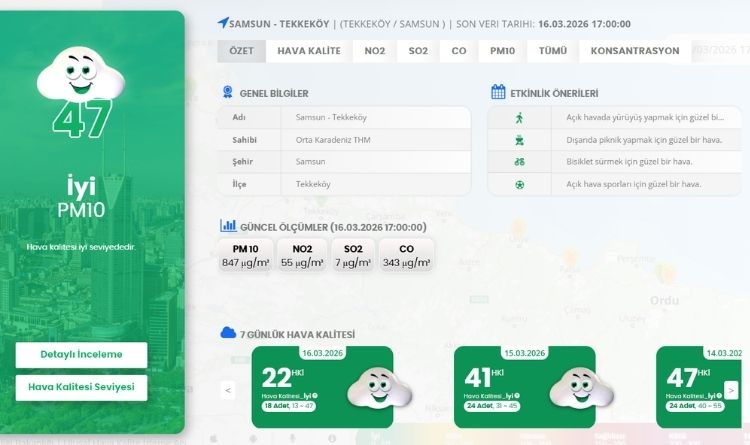Switch to the Tümü tab
This screenshot has width=750, height=445.
pos(553,51)
